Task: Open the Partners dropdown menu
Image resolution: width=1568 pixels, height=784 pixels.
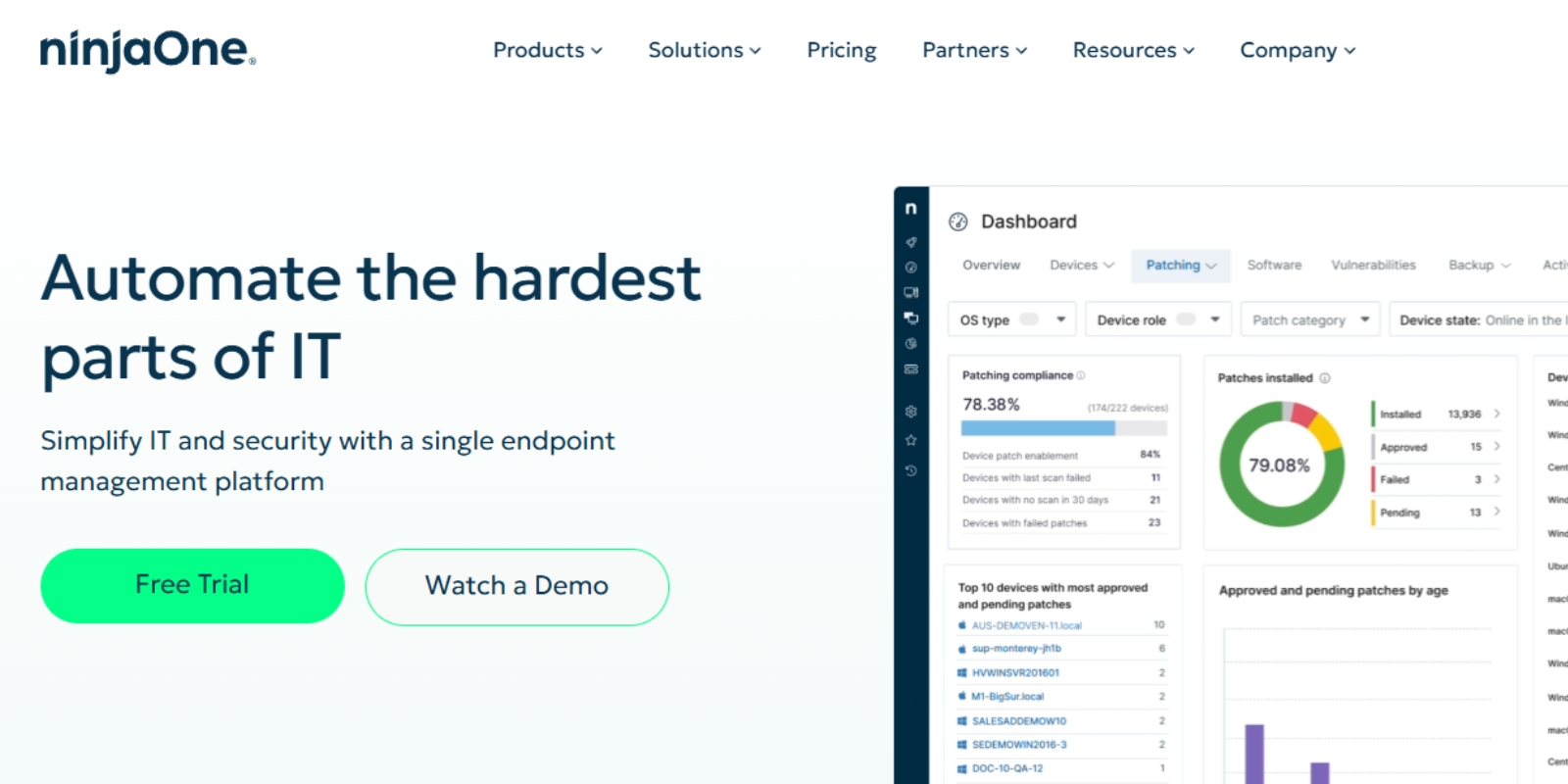Action: click(975, 50)
